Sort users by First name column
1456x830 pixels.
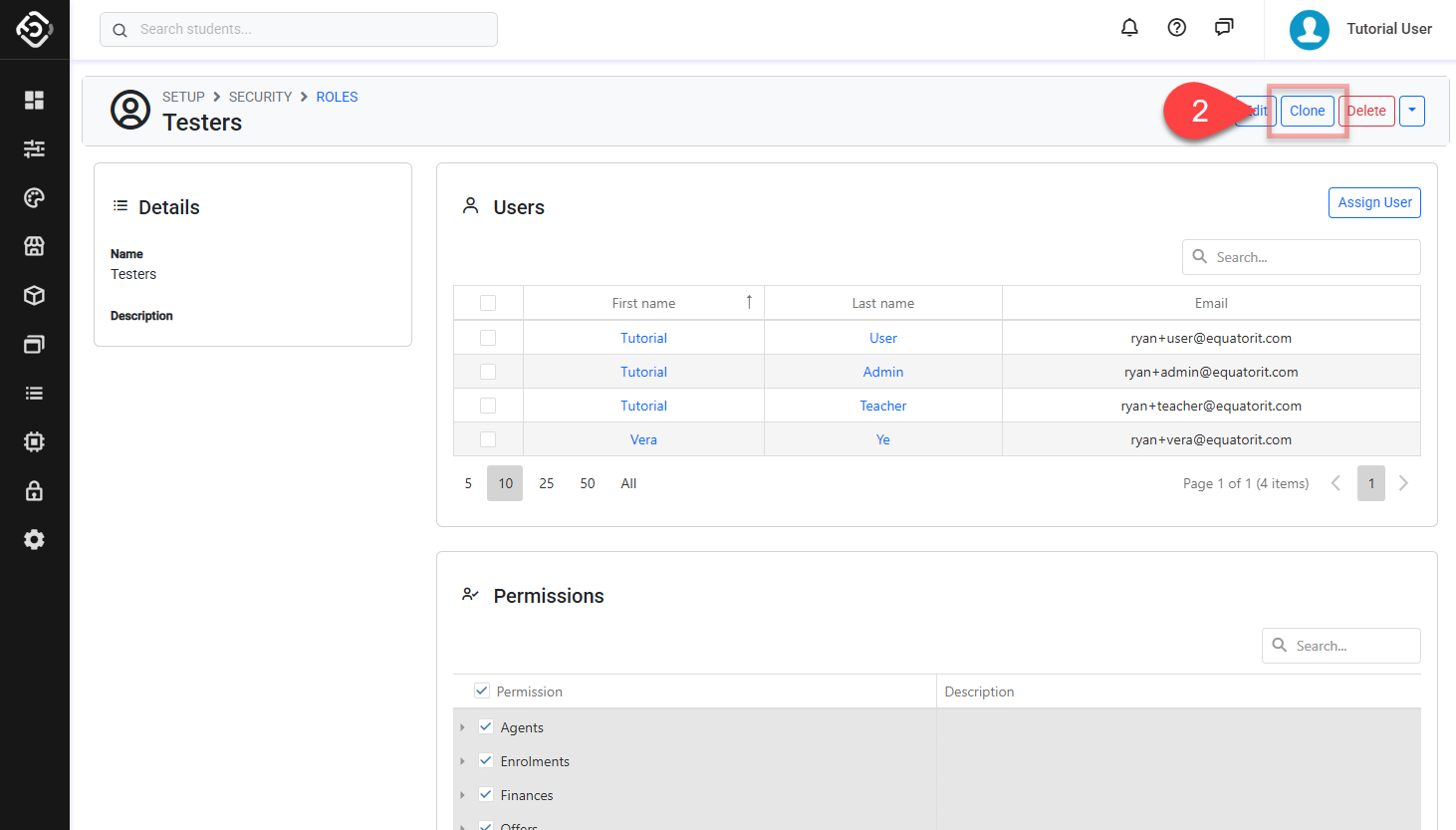643,303
